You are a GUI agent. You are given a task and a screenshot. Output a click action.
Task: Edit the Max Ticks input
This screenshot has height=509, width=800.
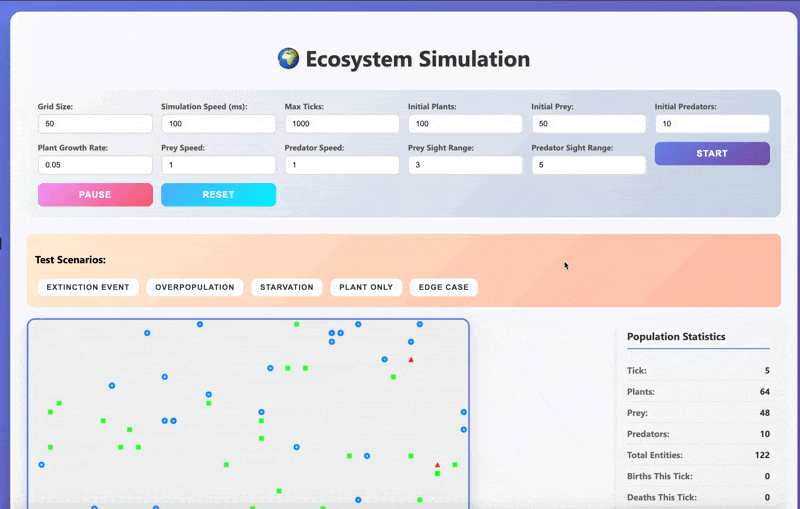(341, 124)
